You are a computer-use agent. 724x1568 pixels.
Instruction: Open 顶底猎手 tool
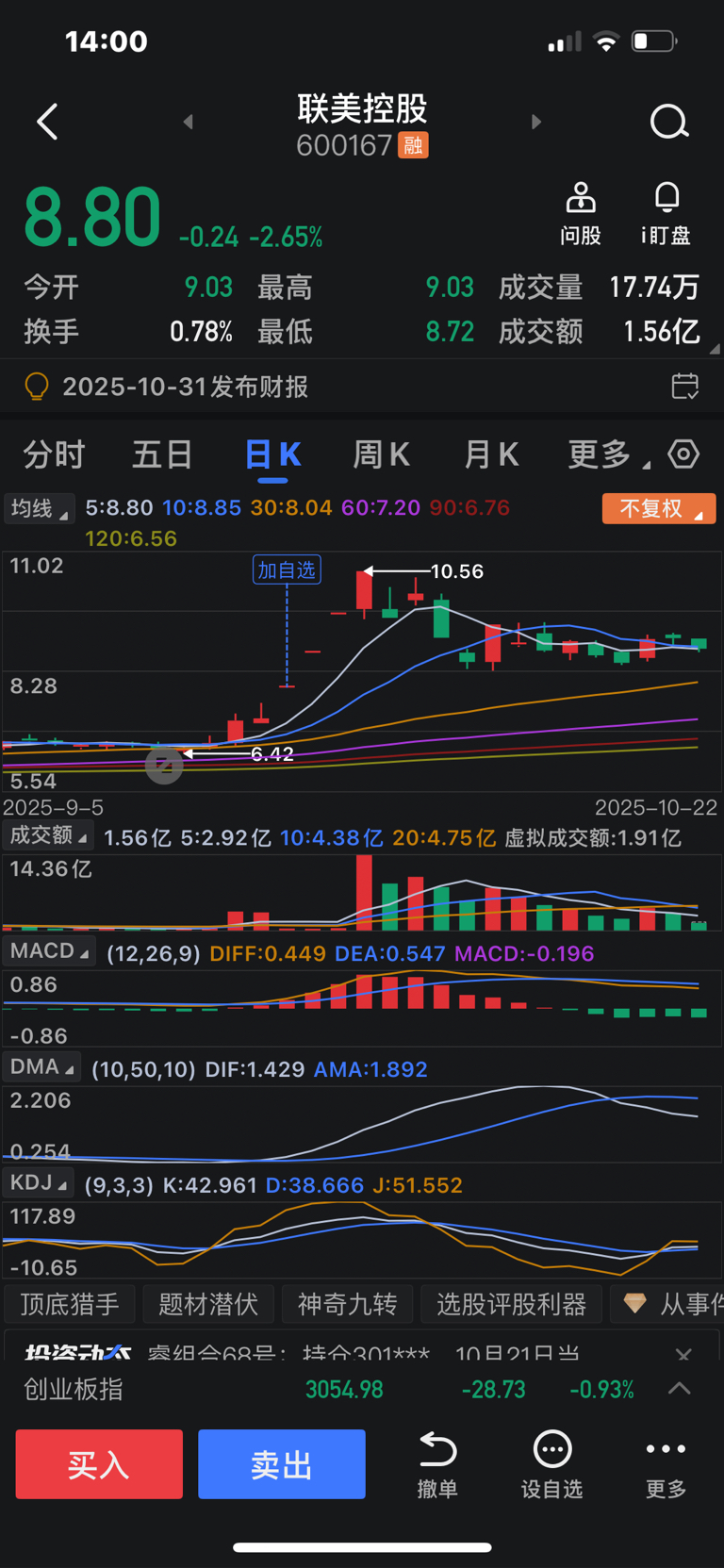tap(70, 1304)
